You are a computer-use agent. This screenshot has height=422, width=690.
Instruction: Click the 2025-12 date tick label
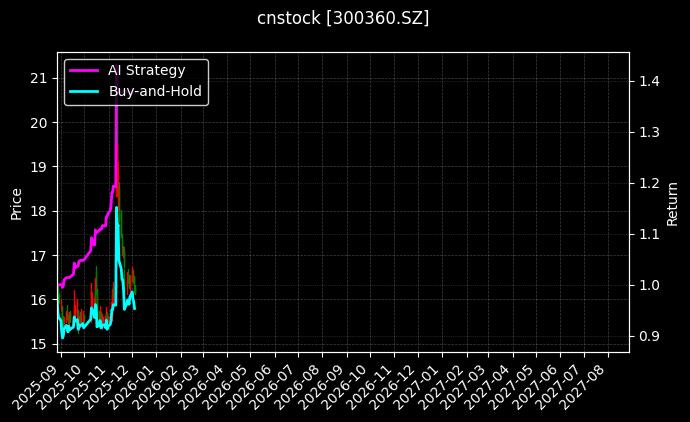111,384
